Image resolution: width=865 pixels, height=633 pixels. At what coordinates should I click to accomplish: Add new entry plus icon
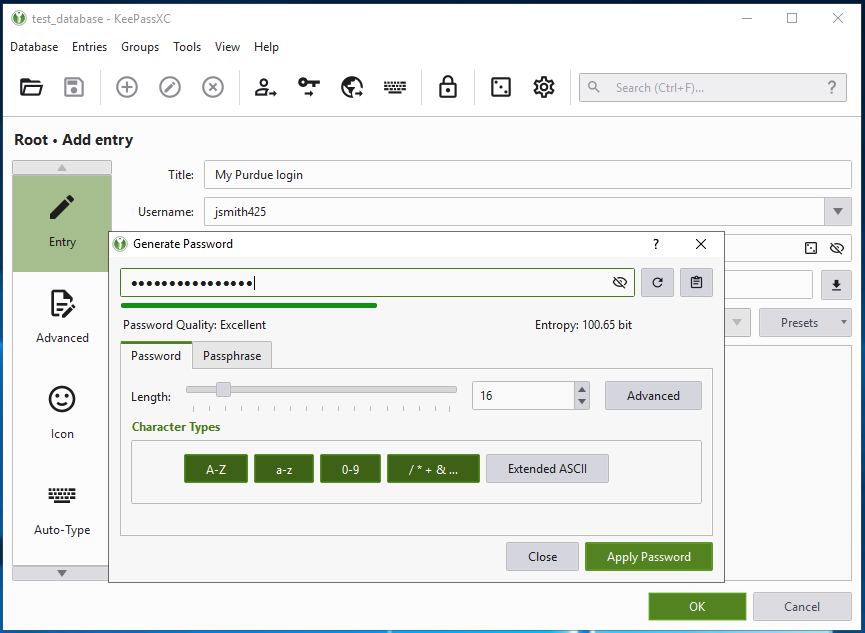coord(127,87)
